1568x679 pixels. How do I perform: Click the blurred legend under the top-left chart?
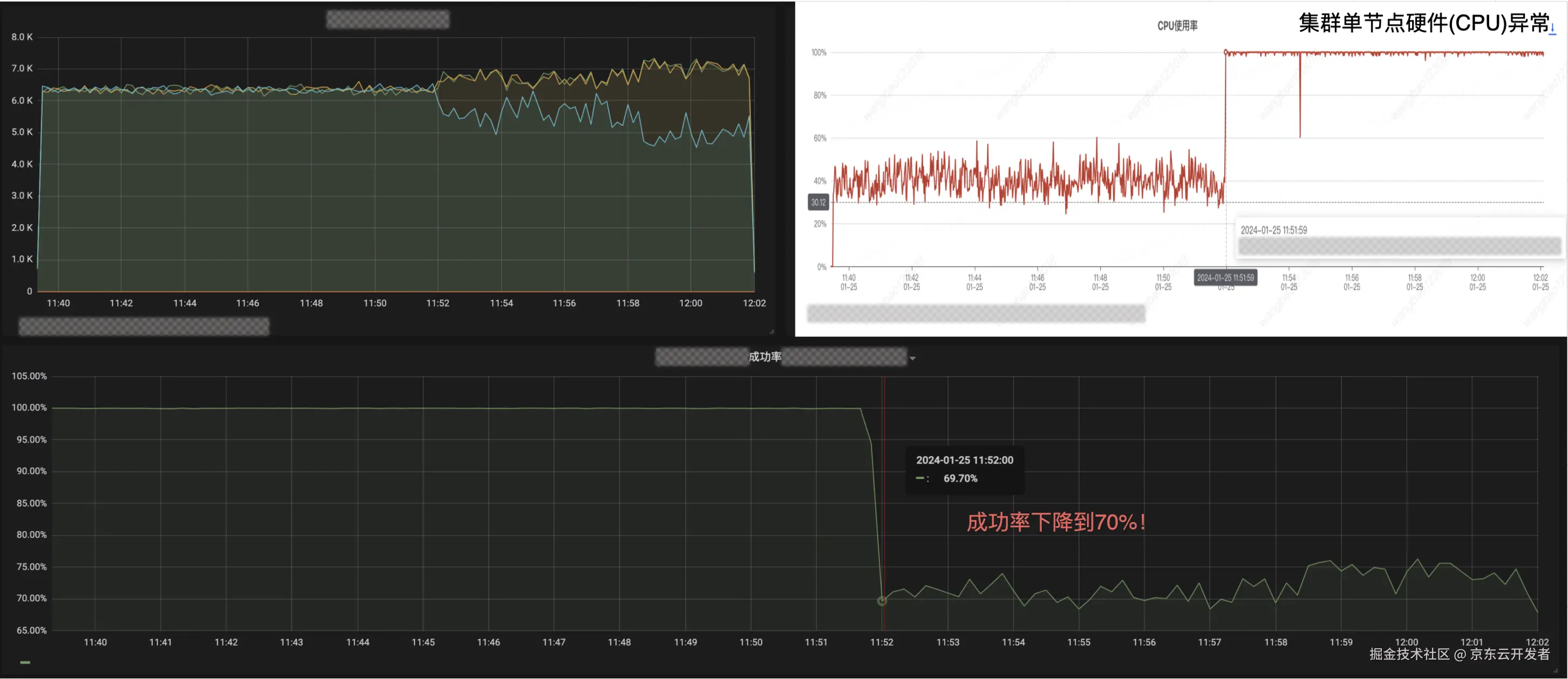(x=144, y=327)
